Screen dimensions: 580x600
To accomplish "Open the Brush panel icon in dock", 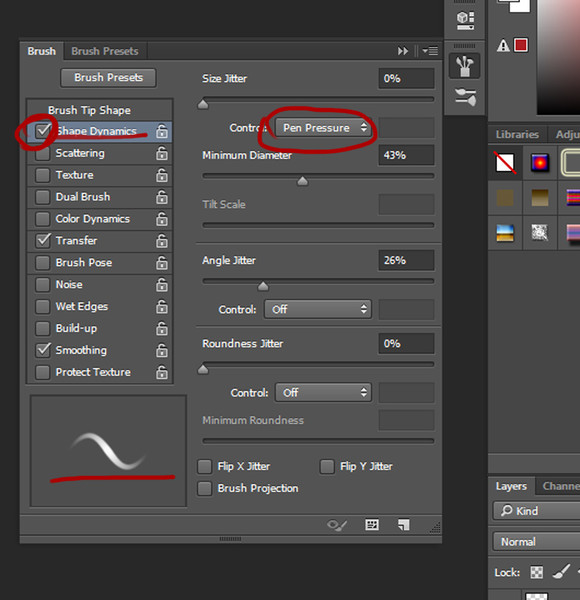I will [x=464, y=66].
